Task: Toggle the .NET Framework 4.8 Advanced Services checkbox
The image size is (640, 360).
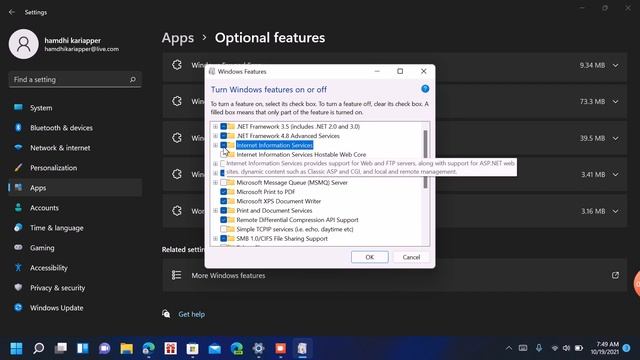Action: point(224,136)
